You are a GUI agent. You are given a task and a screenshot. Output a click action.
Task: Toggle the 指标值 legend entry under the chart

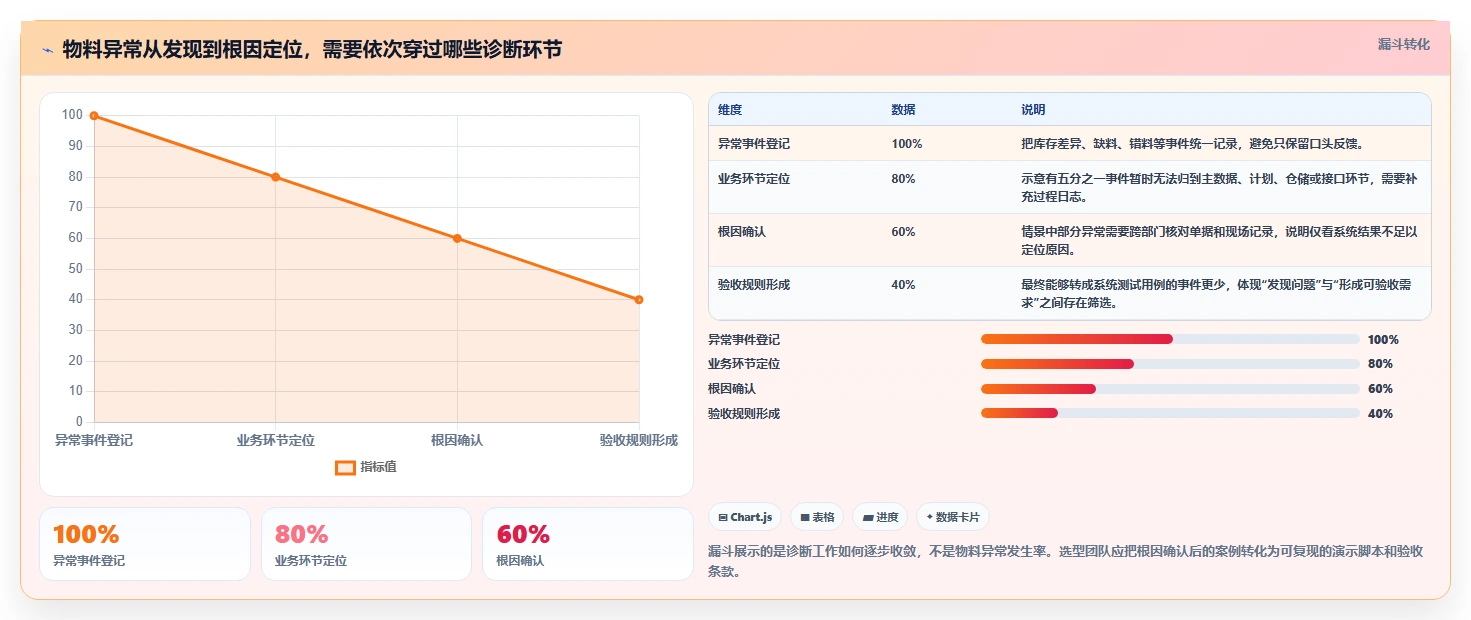pyautogui.click(x=366, y=467)
